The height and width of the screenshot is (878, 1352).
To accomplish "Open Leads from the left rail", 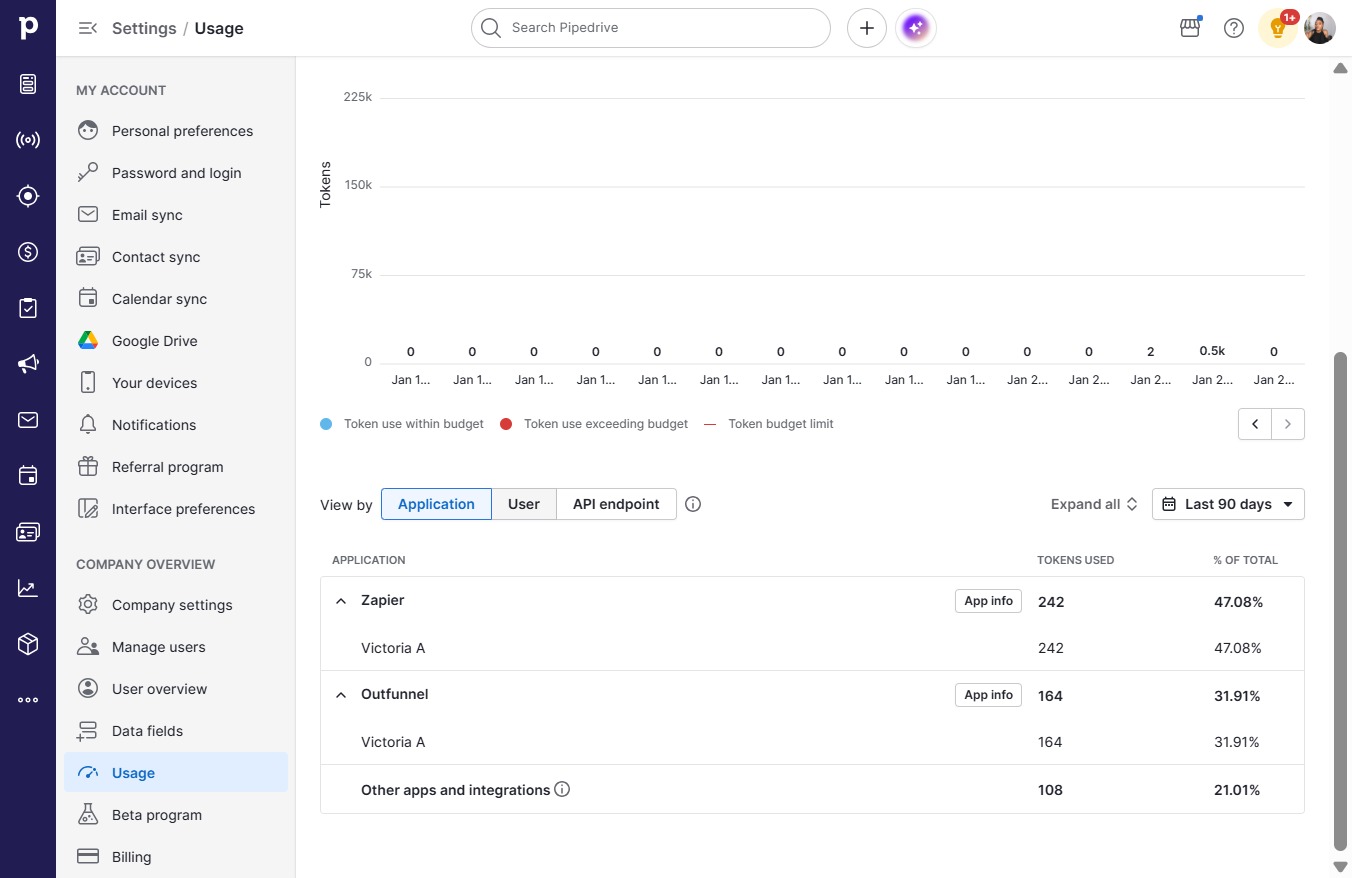I will coord(28,84).
